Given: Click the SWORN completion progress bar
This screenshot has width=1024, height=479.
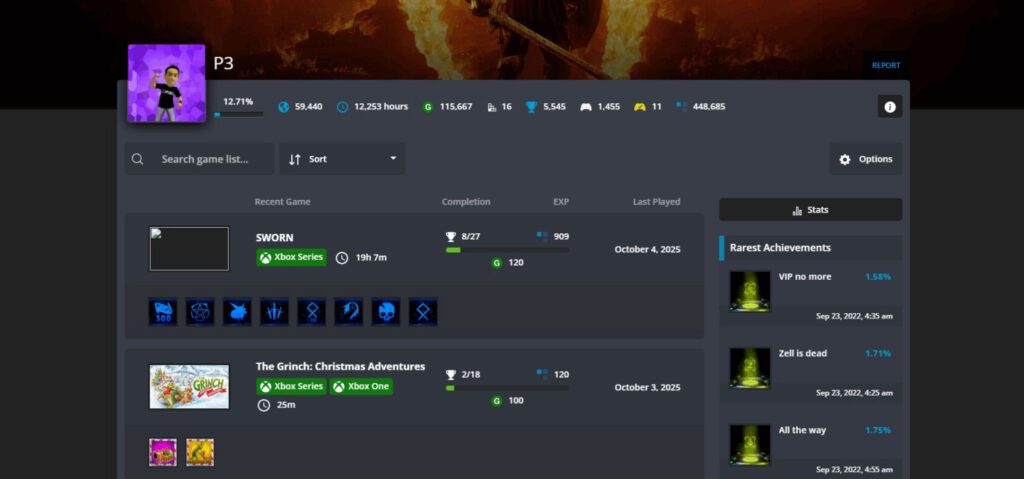Looking at the screenshot, I should pyautogui.click(x=506, y=250).
